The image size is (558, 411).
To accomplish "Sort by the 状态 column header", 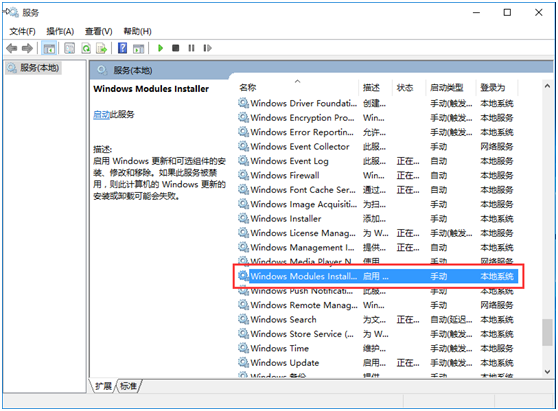I will pos(405,88).
